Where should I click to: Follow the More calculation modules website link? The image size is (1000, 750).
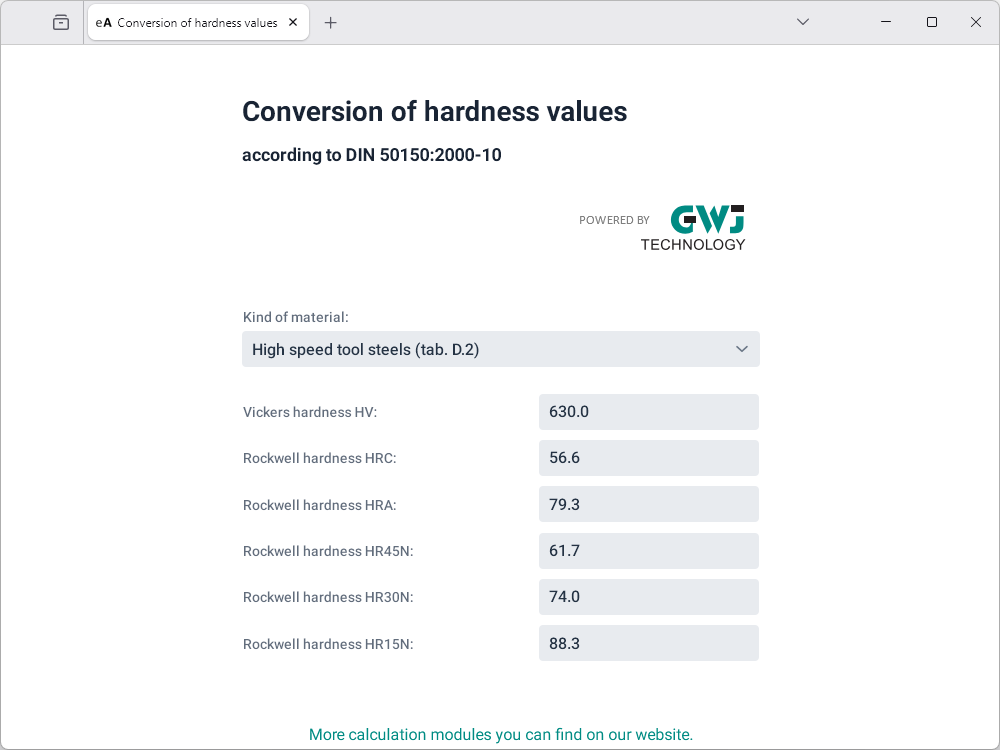[500, 734]
